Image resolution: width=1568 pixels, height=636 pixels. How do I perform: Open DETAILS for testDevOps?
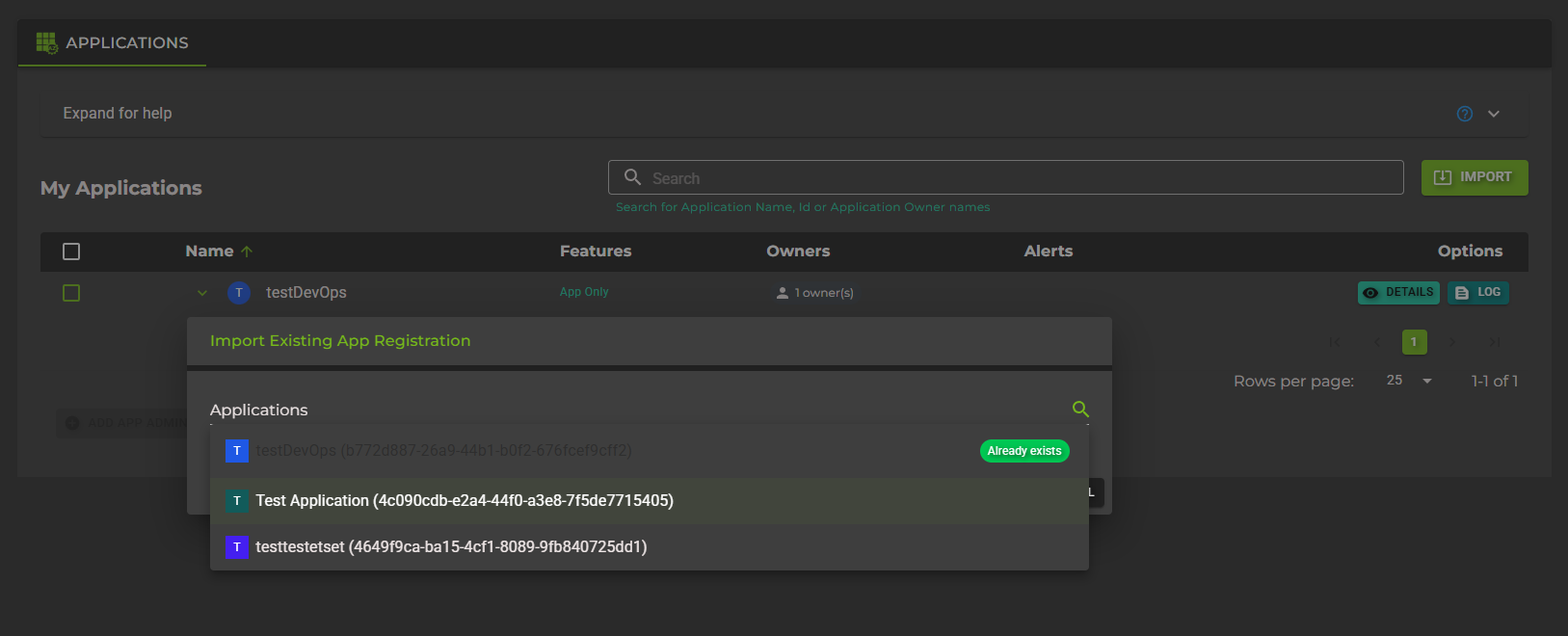point(1397,293)
